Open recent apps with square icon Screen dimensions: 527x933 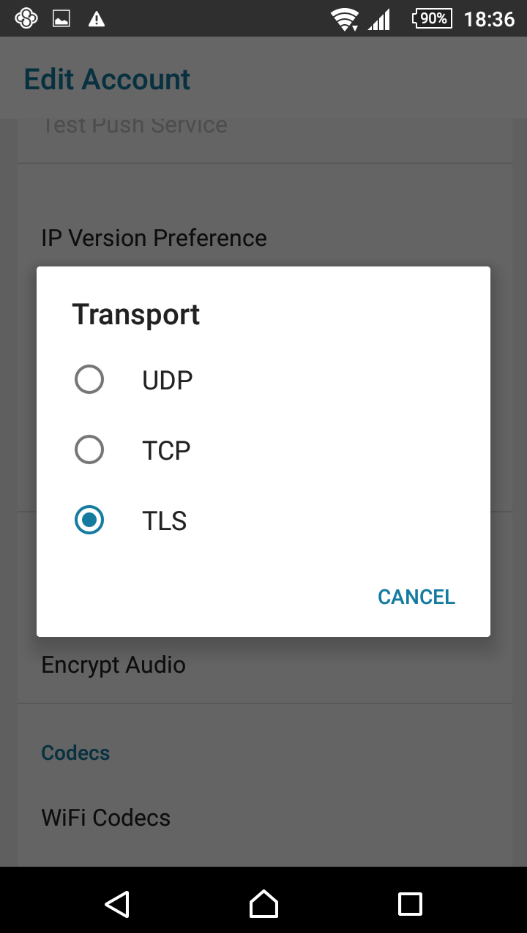[410, 904]
